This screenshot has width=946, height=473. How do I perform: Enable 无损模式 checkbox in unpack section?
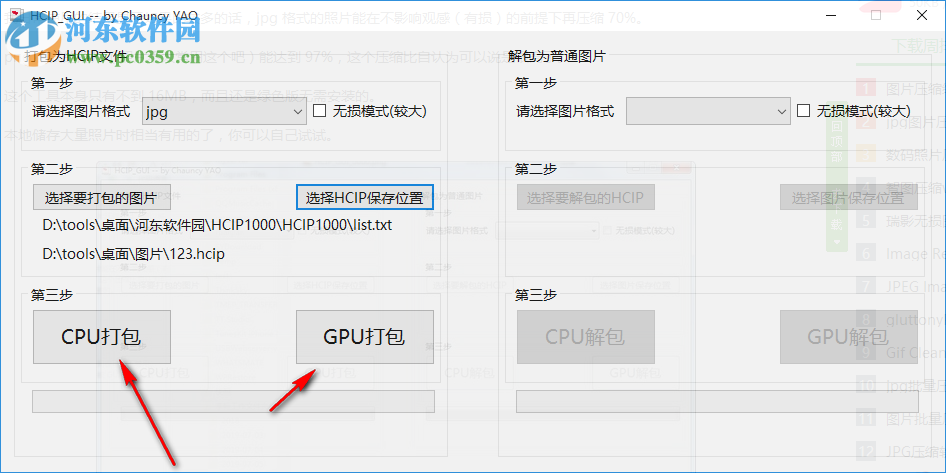(803, 111)
